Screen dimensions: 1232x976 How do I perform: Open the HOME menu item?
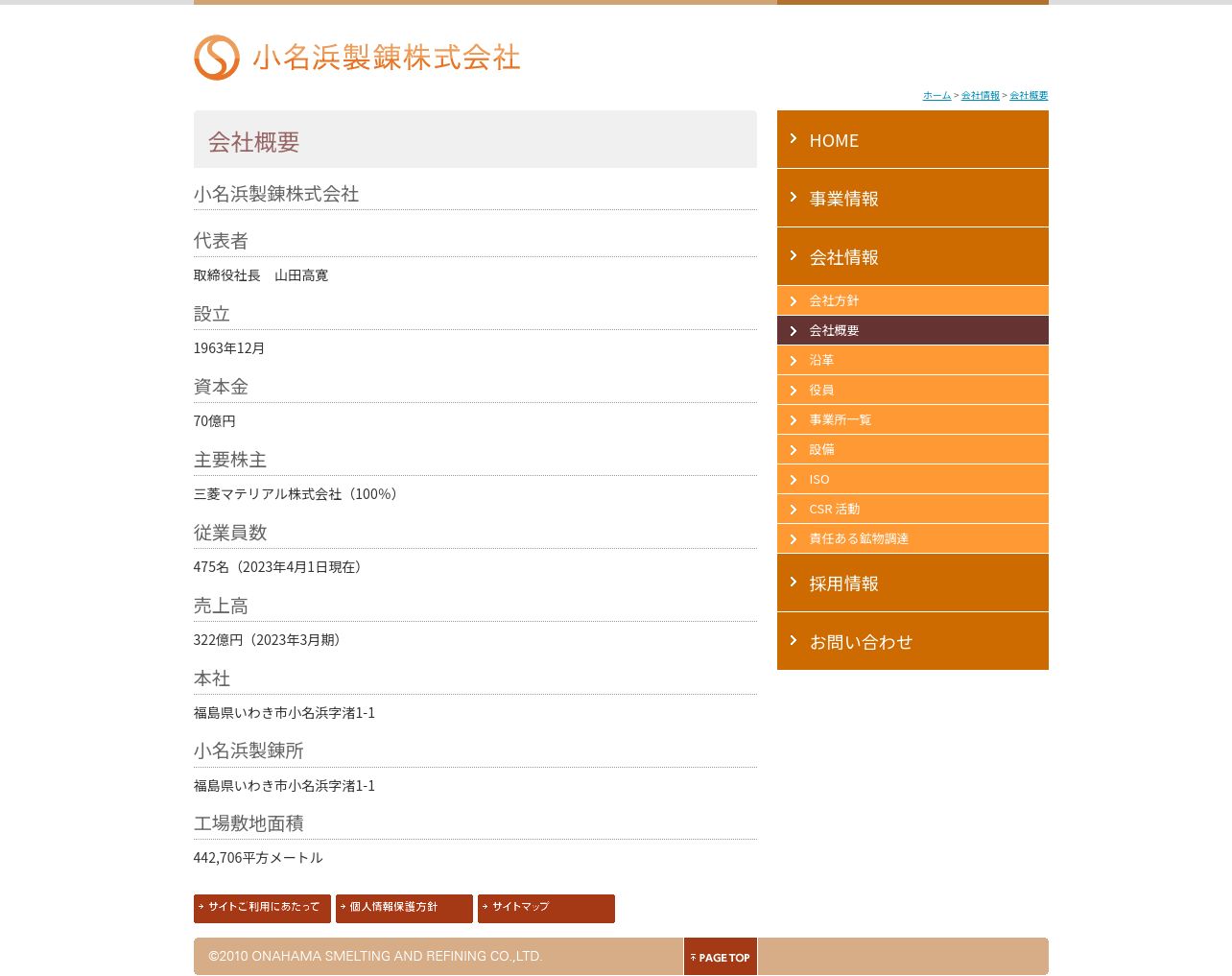[912, 139]
